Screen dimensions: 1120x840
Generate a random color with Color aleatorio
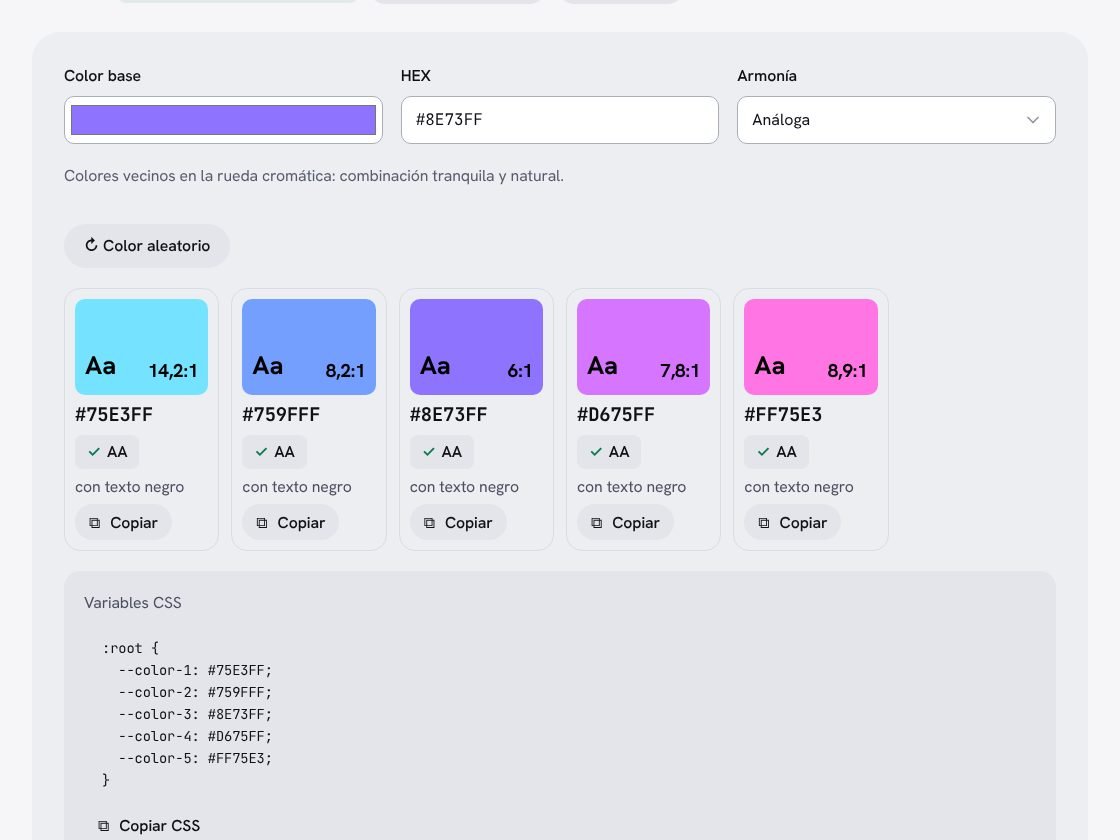coord(147,246)
